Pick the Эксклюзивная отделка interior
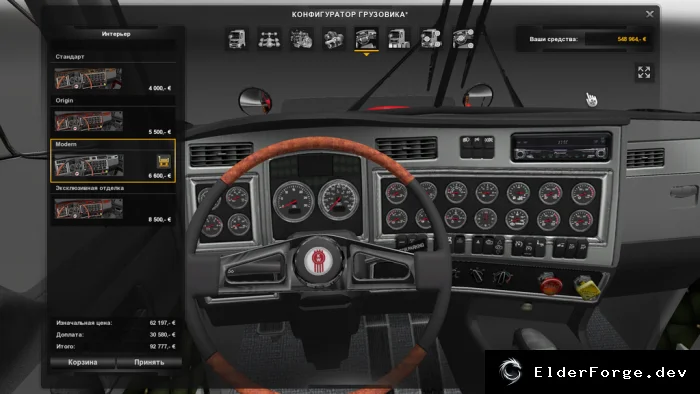700x394 pixels. click(x=113, y=204)
